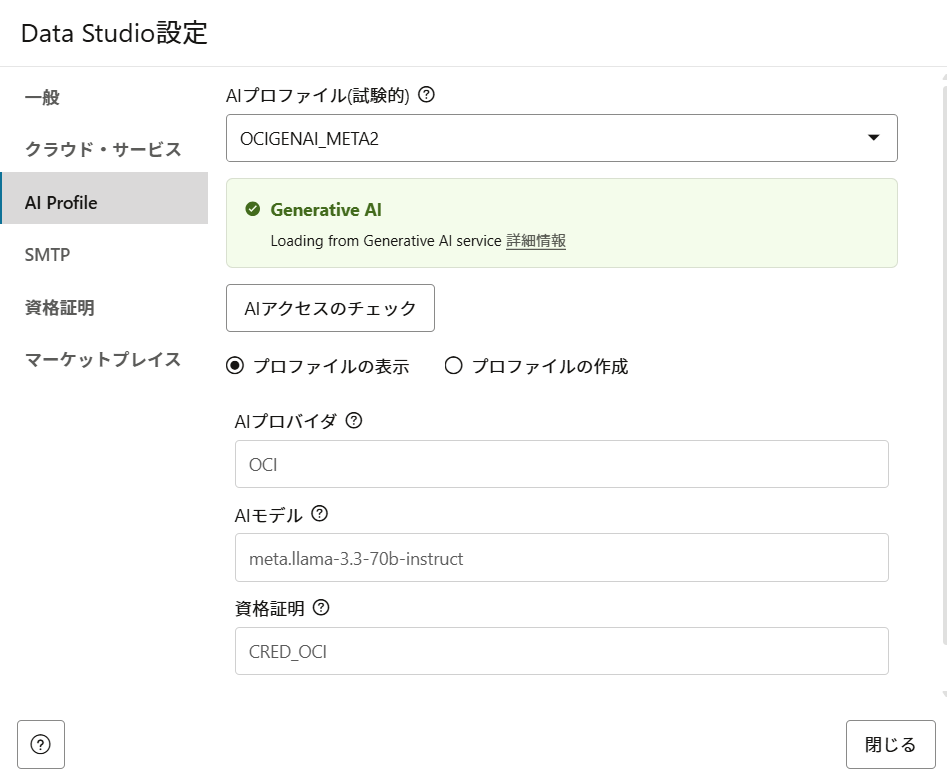Open the マーケットプレイス tab
Screen dimensions: 947x780
click(x=104, y=359)
